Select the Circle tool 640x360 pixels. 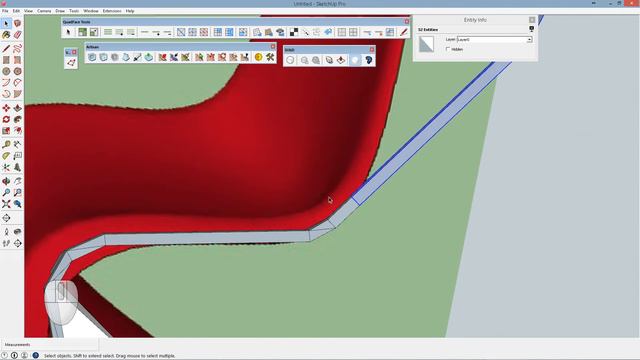point(6,71)
